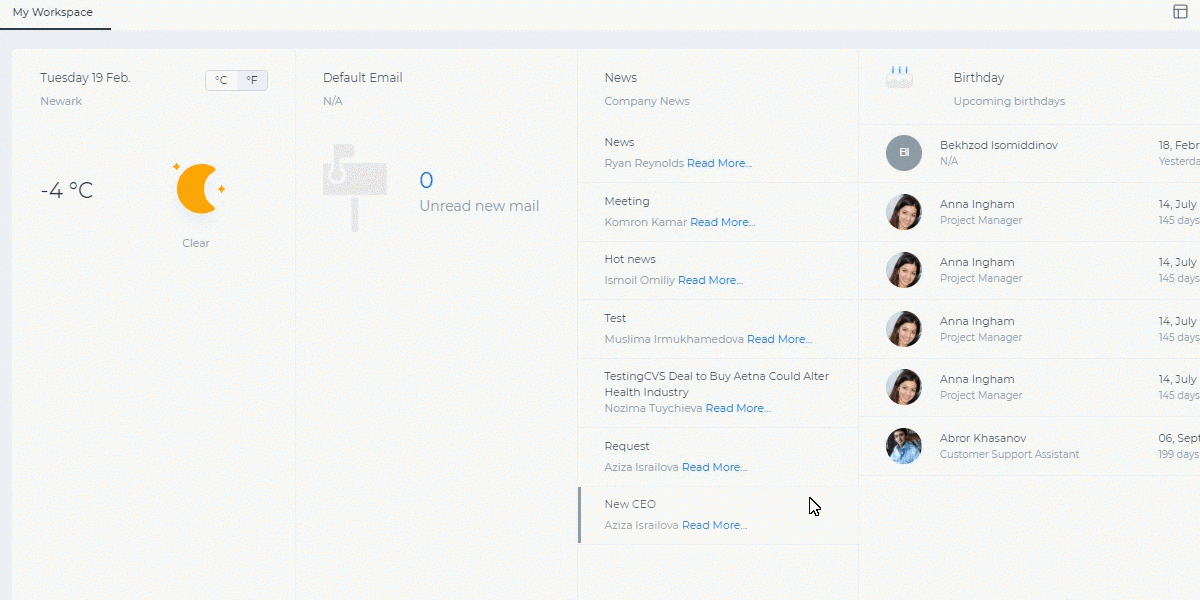The height and width of the screenshot is (600, 1200).
Task: Read more on Test news item
Action: click(780, 339)
